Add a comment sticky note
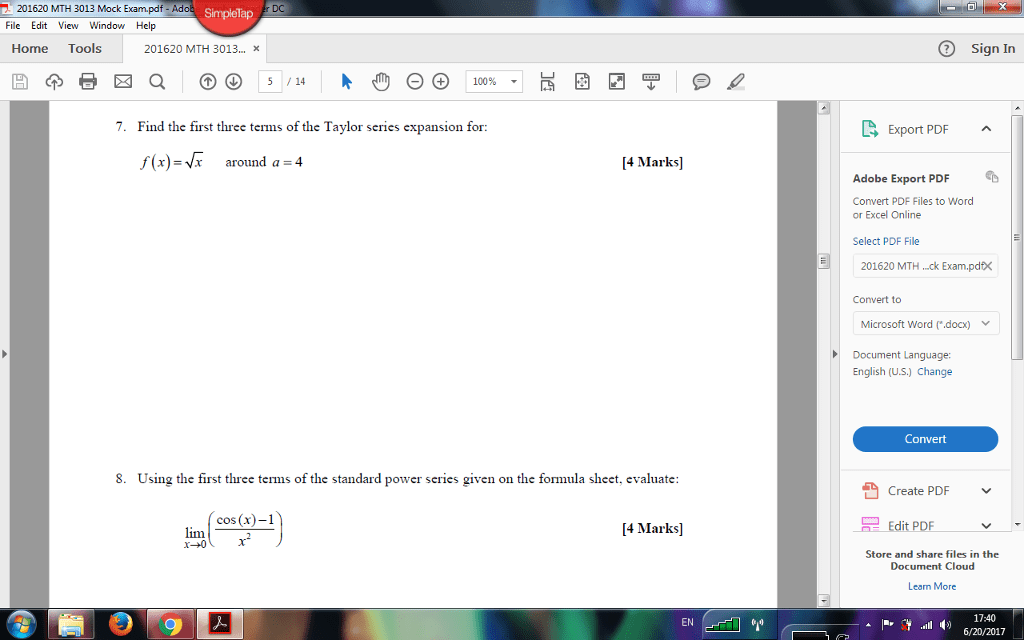Image resolution: width=1024 pixels, height=640 pixels. pyautogui.click(x=701, y=82)
